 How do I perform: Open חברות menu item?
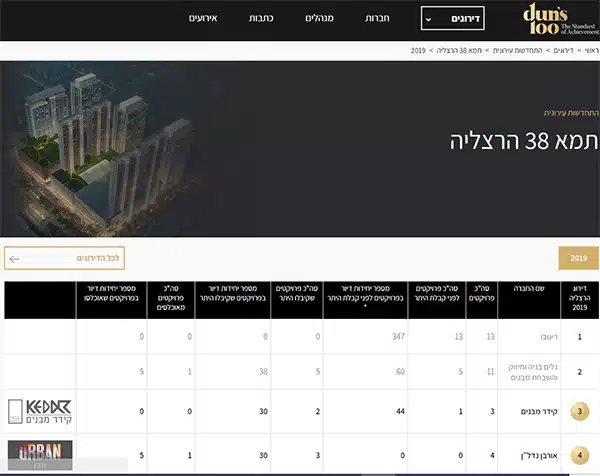coord(377,18)
